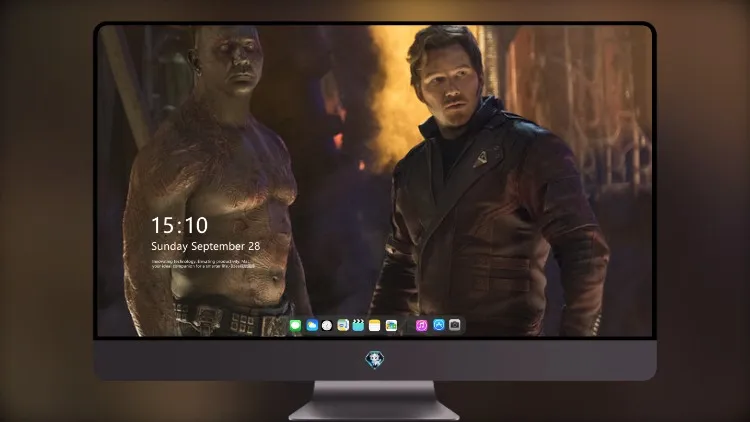
Task: Open the yellow Notes app
Action: 375,326
